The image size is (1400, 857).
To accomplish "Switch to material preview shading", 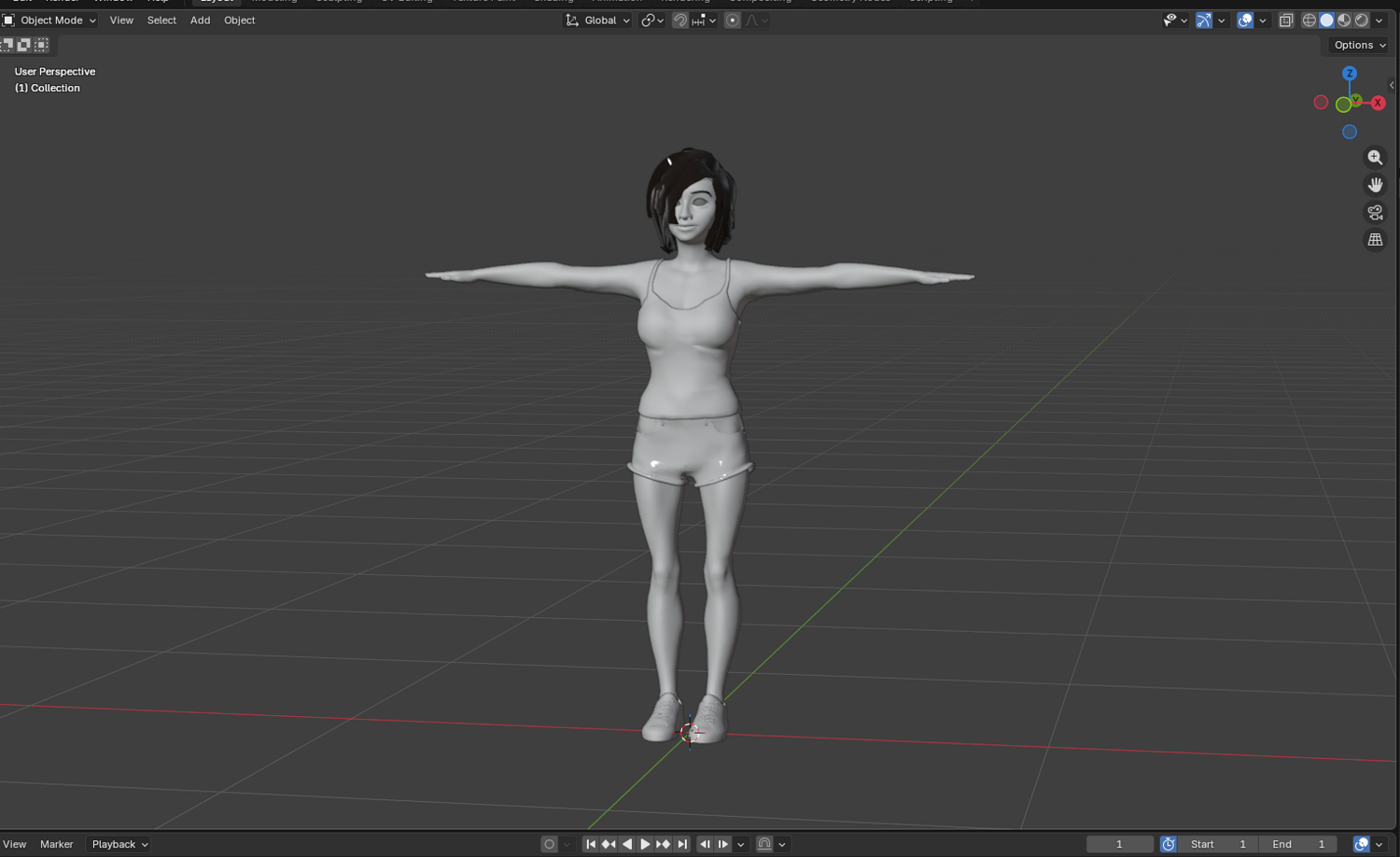I will 1344,21.
